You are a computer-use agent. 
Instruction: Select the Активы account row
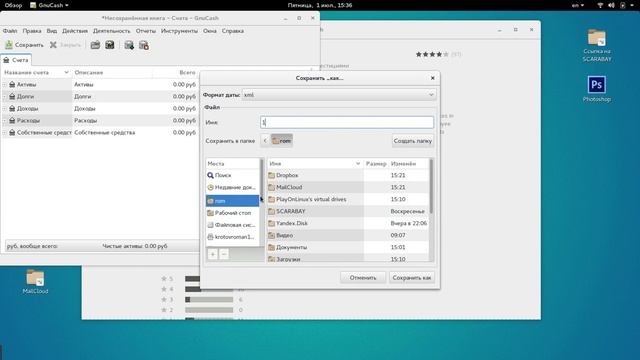100,84
